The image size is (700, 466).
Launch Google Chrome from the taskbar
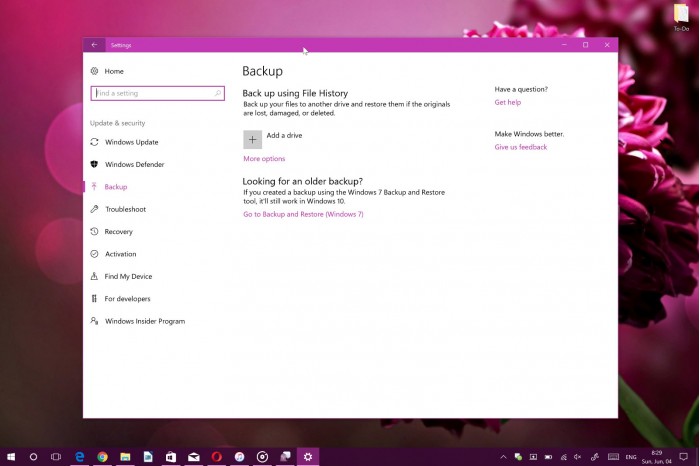102,457
